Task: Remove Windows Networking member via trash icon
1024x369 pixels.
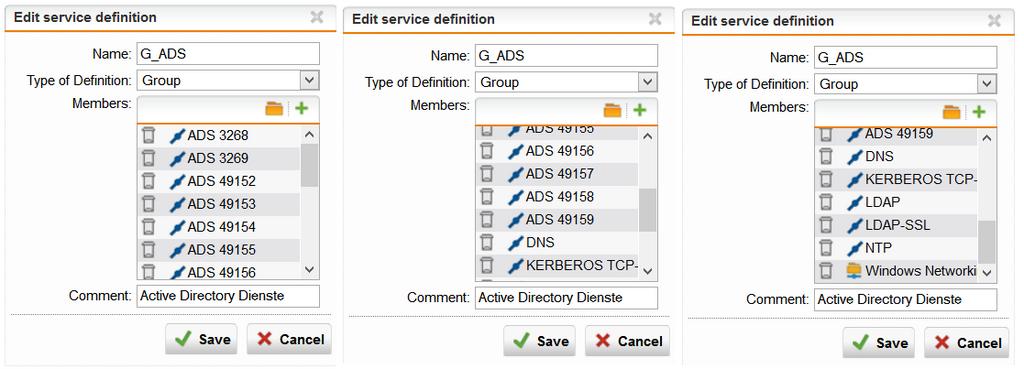Action: (826, 270)
